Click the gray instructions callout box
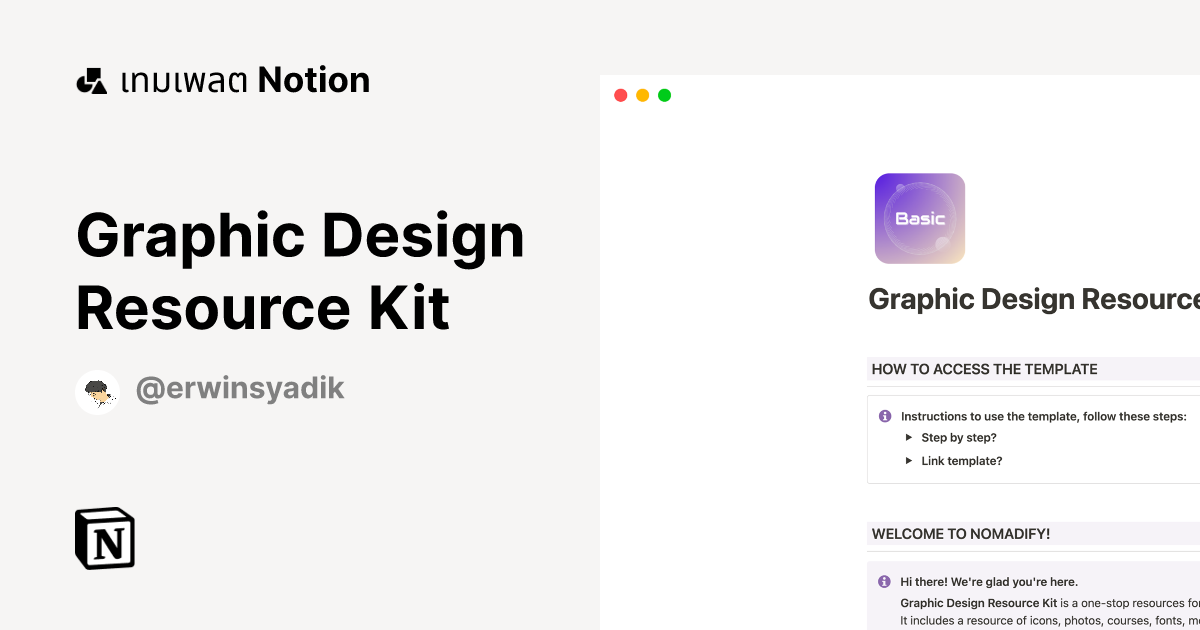Viewport: 1200px width, 630px height. click(x=1030, y=438)
